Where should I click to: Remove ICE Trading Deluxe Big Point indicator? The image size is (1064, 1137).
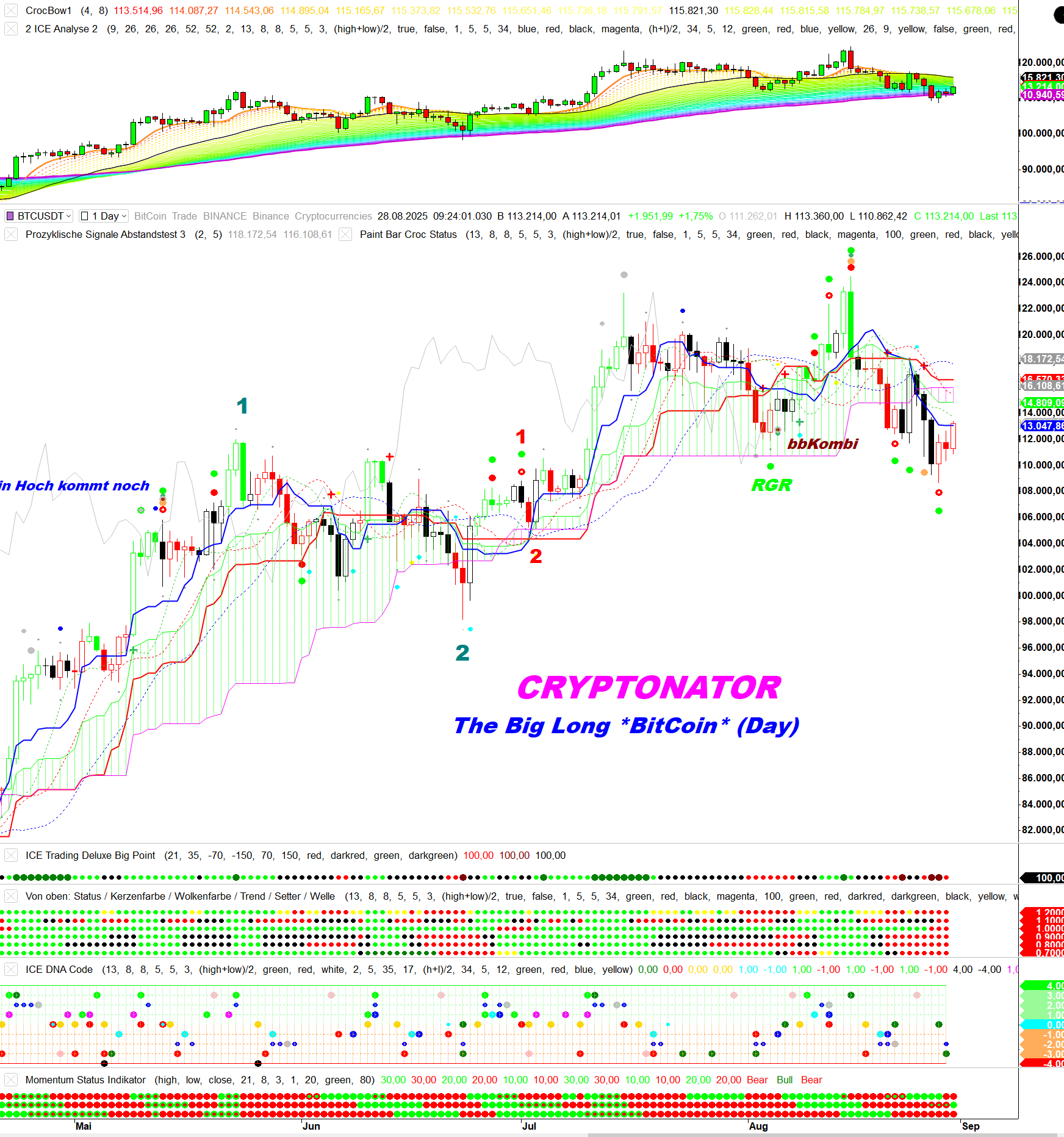(10, 855)
